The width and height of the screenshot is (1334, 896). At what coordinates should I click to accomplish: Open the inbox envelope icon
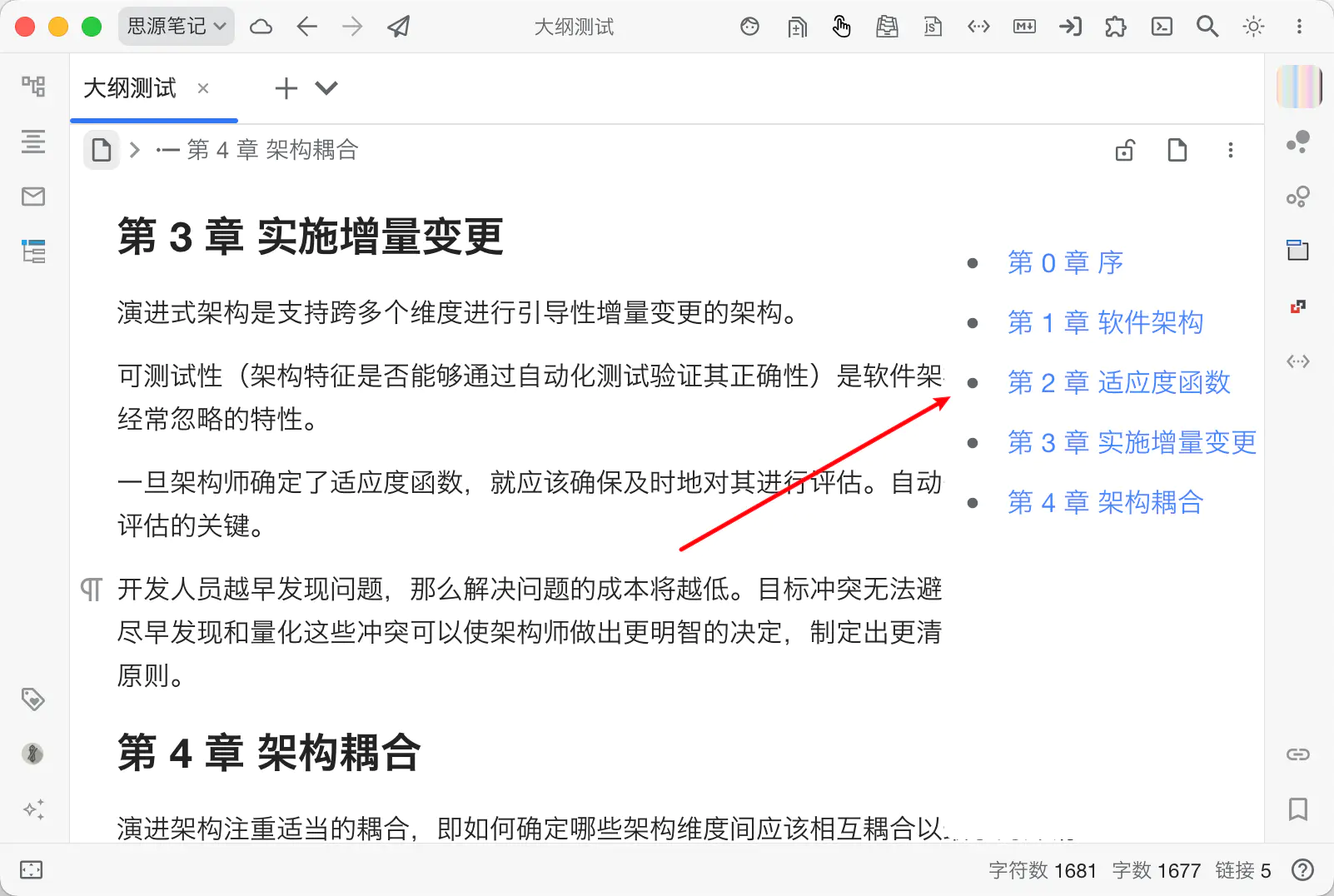click(x=33, y=197)
